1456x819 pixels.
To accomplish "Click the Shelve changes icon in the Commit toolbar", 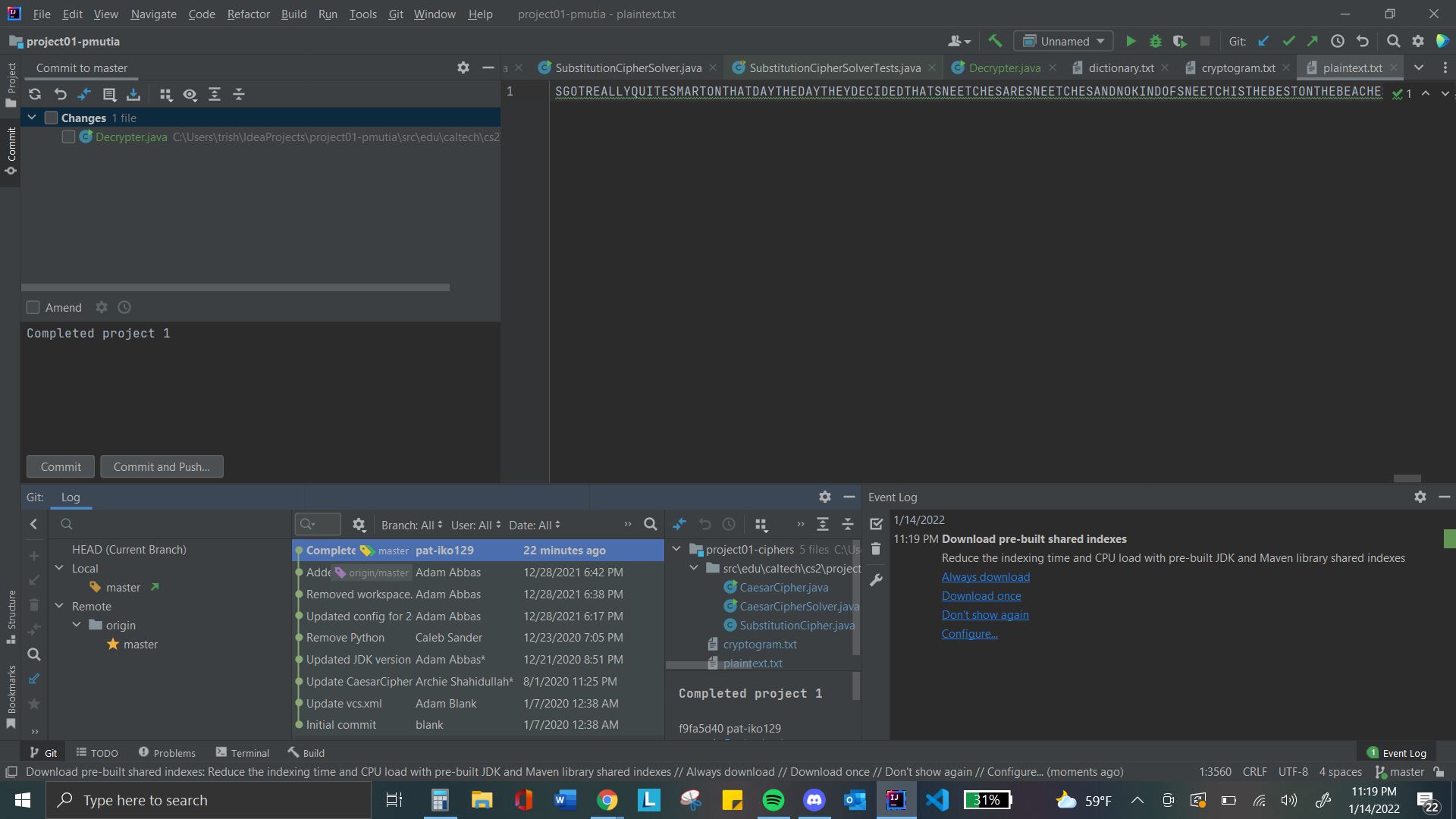I will (x=133, y=94).
